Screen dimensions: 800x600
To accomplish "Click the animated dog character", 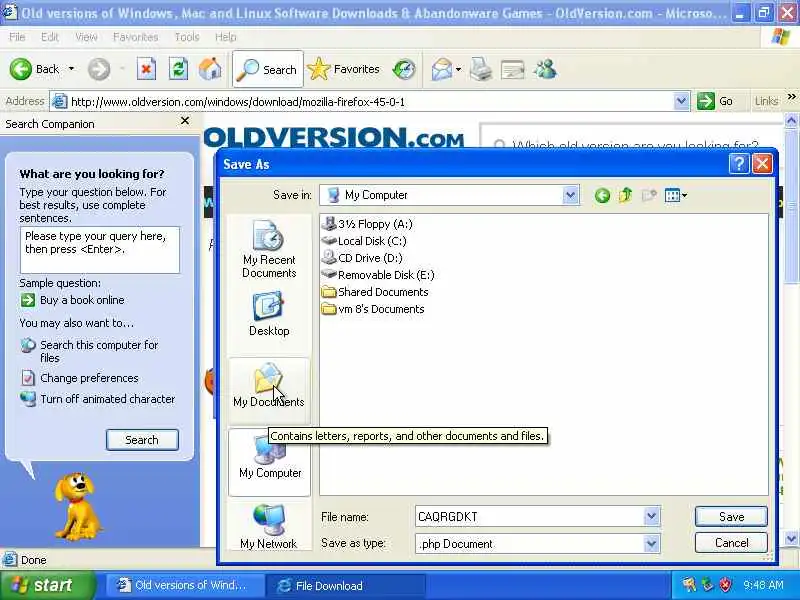I will (x=78, y=506).
